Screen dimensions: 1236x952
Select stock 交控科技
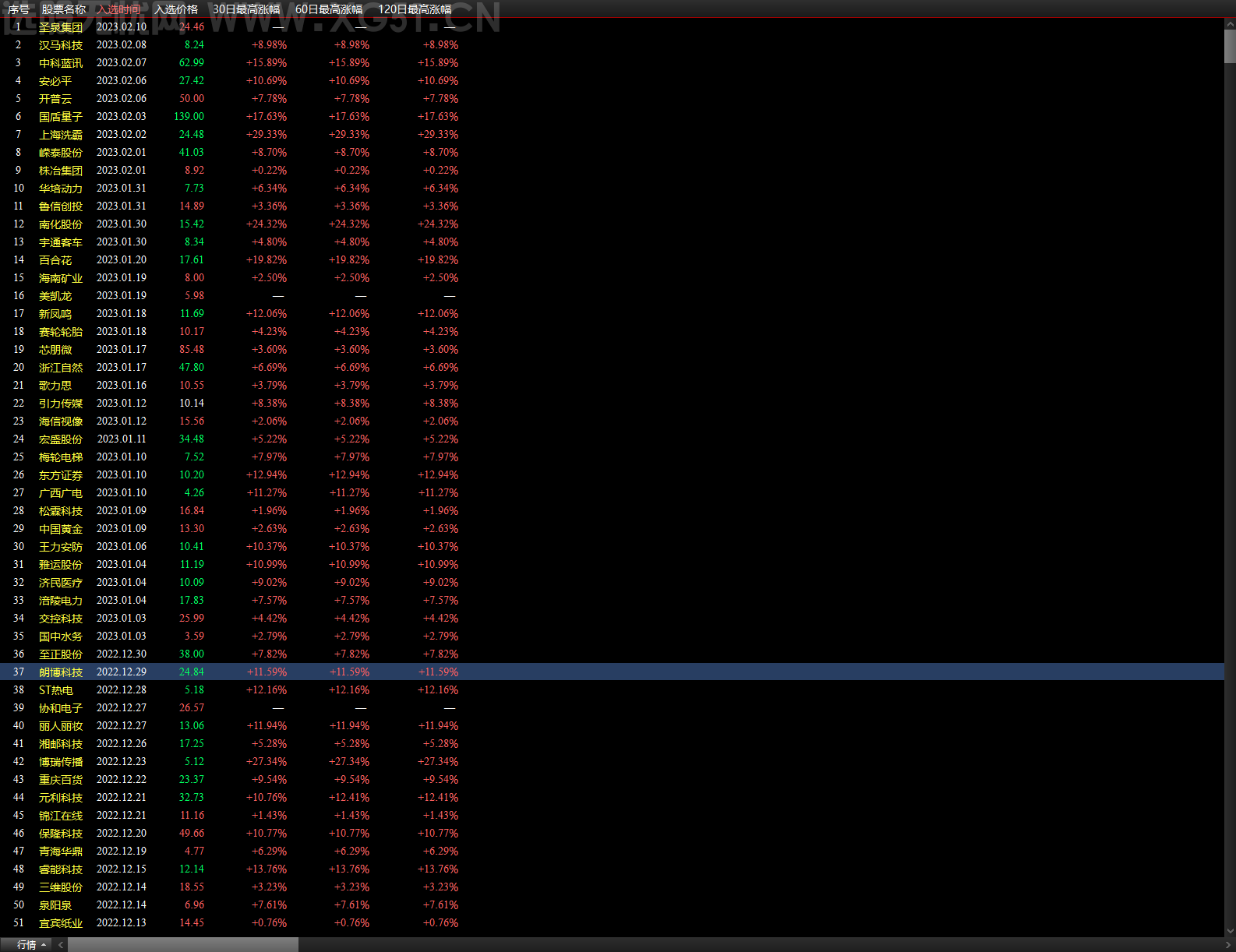(x=61, y=619)
